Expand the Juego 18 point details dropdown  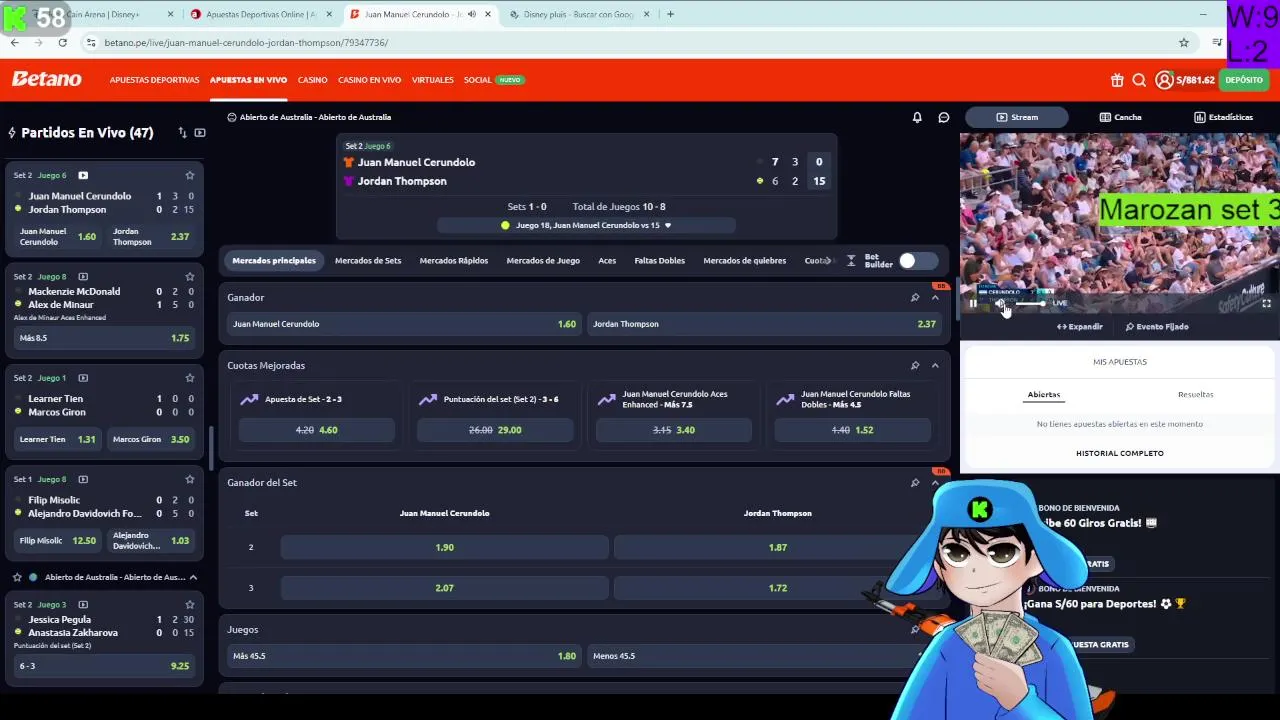668,225
